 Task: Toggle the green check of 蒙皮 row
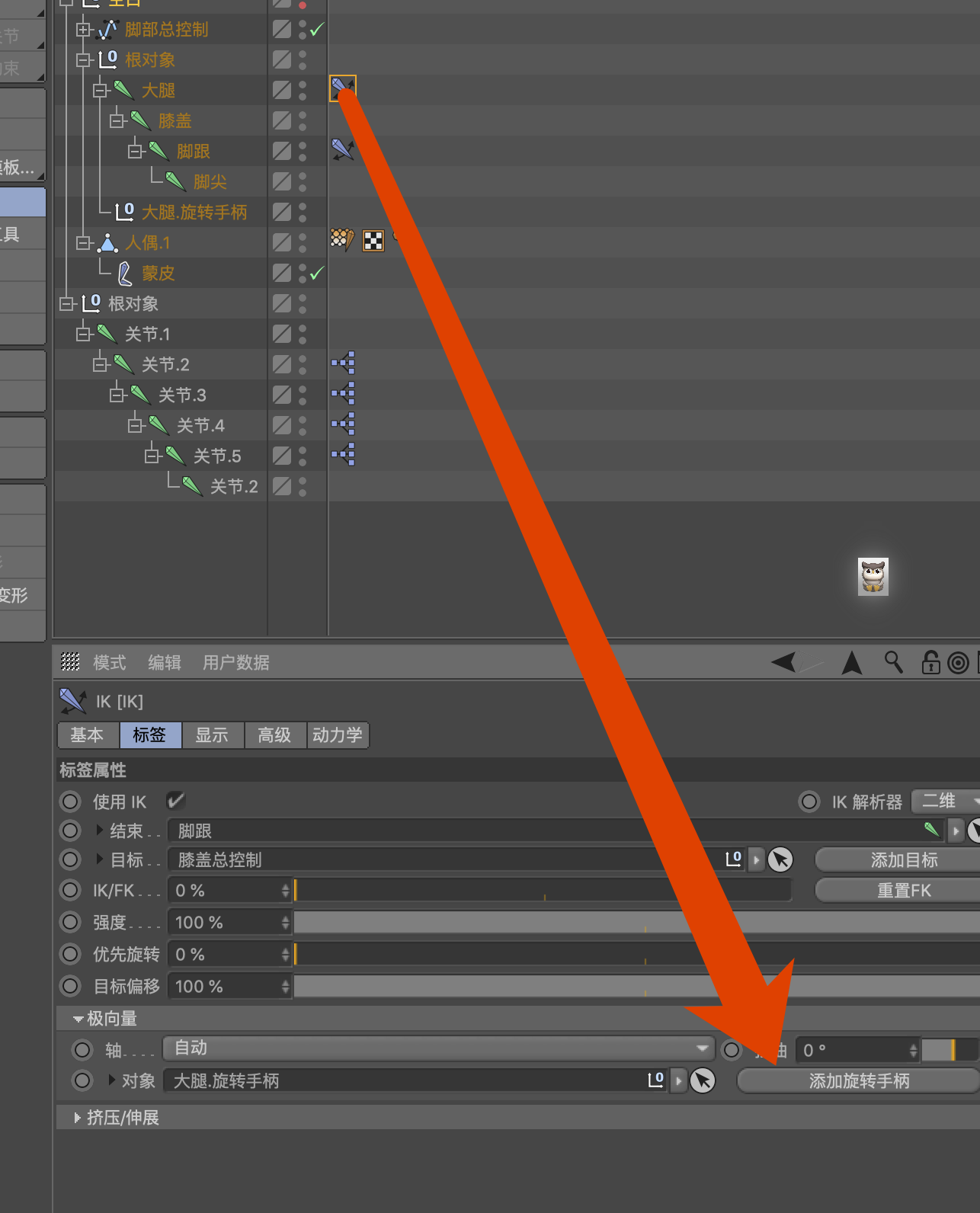click(x=317, y=272)
